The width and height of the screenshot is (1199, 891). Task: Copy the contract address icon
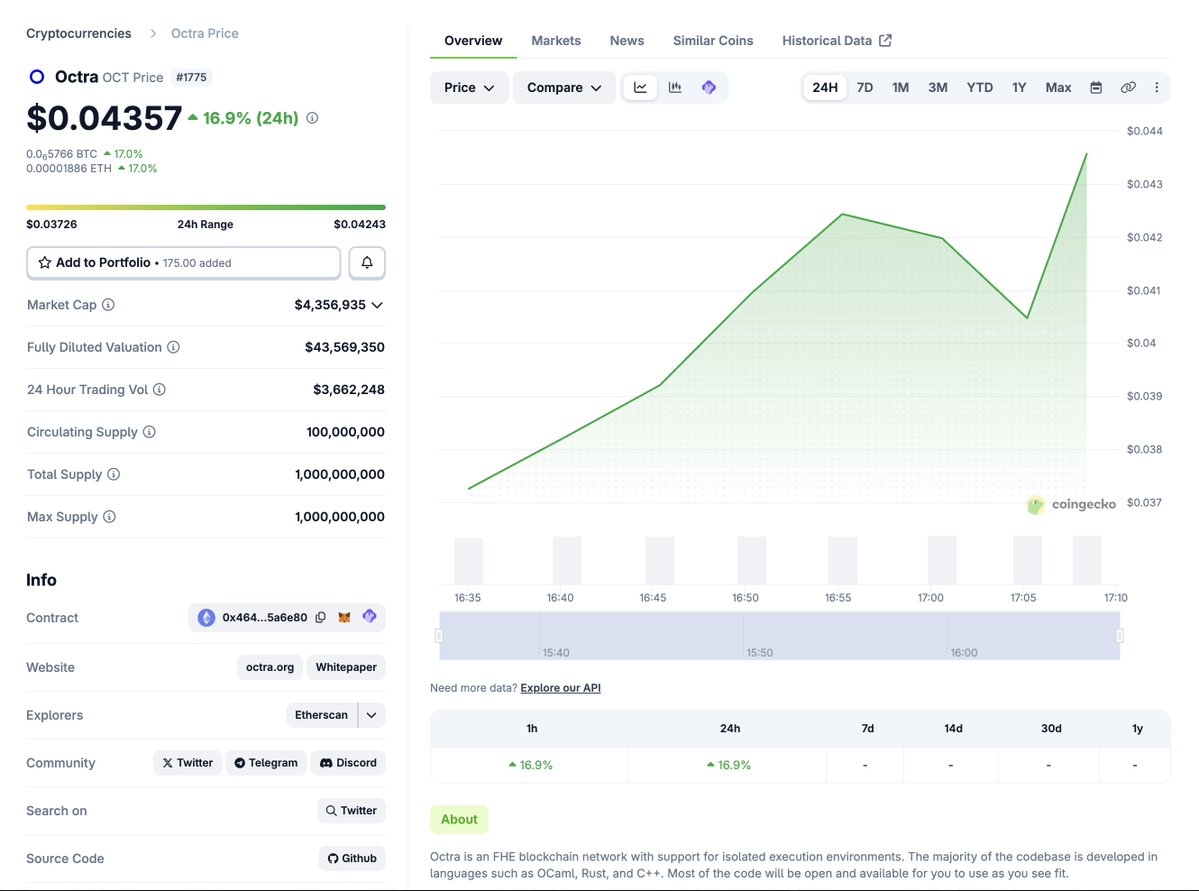coord(321,617)
